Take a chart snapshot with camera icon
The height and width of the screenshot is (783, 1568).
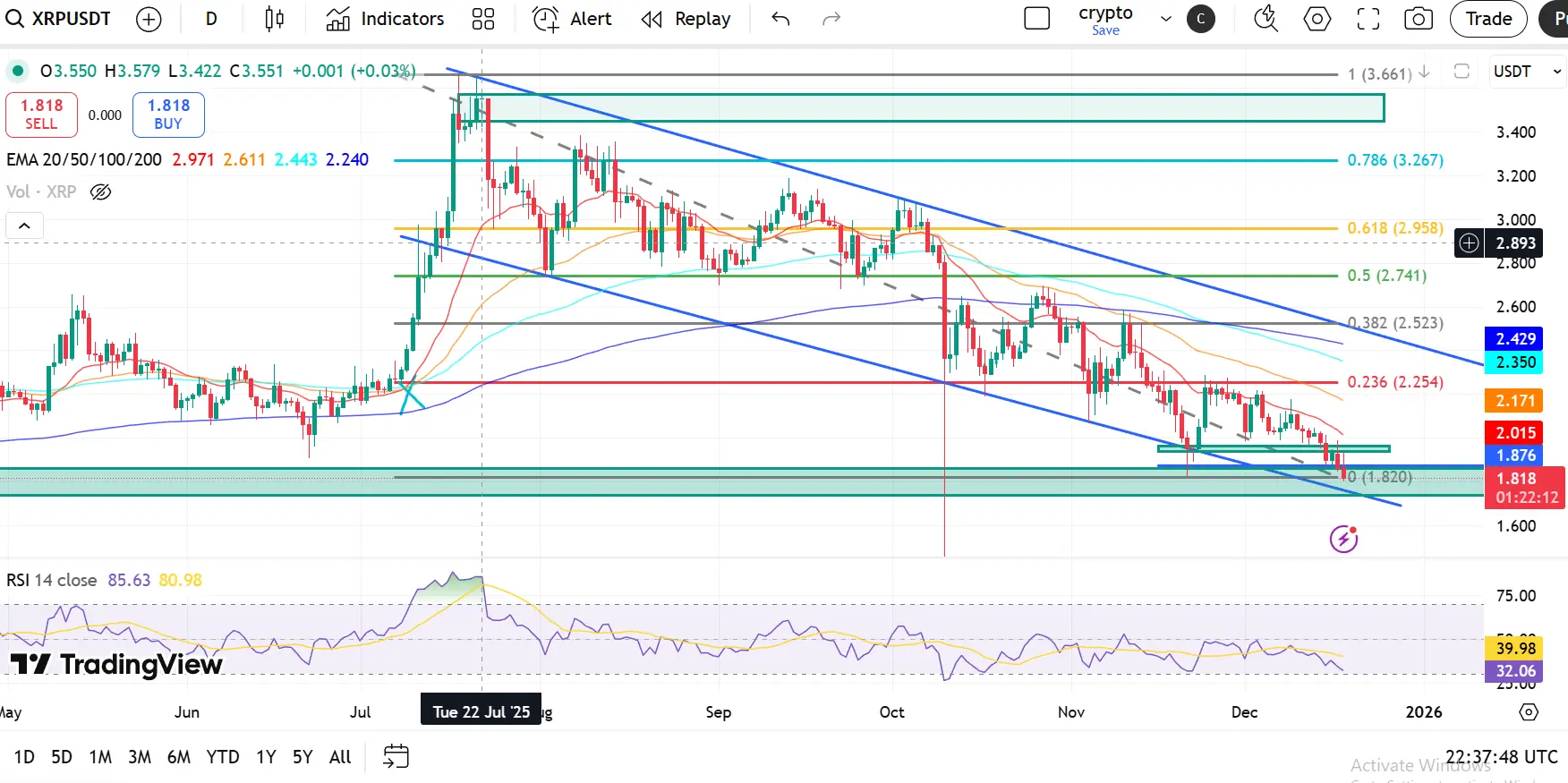pos(1419,19)
